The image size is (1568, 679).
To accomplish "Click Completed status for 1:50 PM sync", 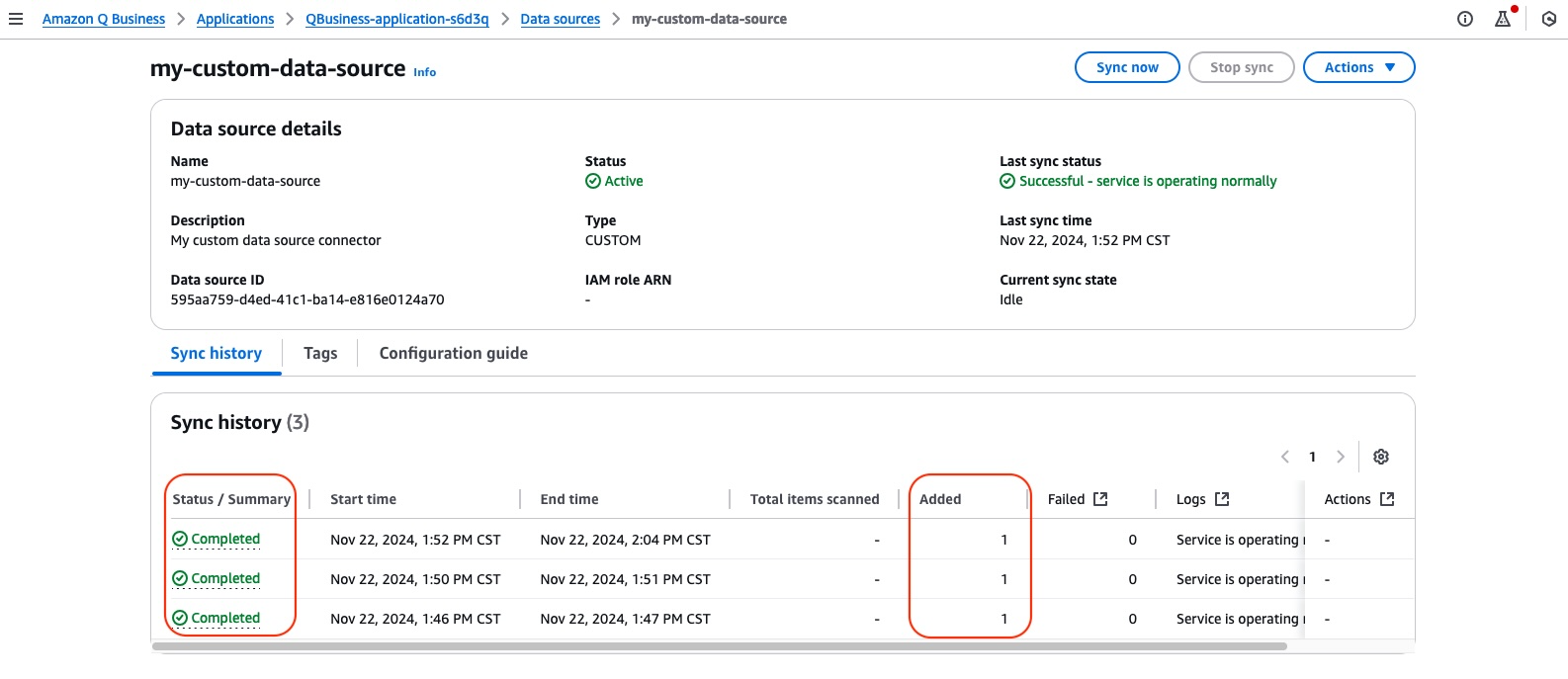I will pyautogui.click(x=225, y=578).
